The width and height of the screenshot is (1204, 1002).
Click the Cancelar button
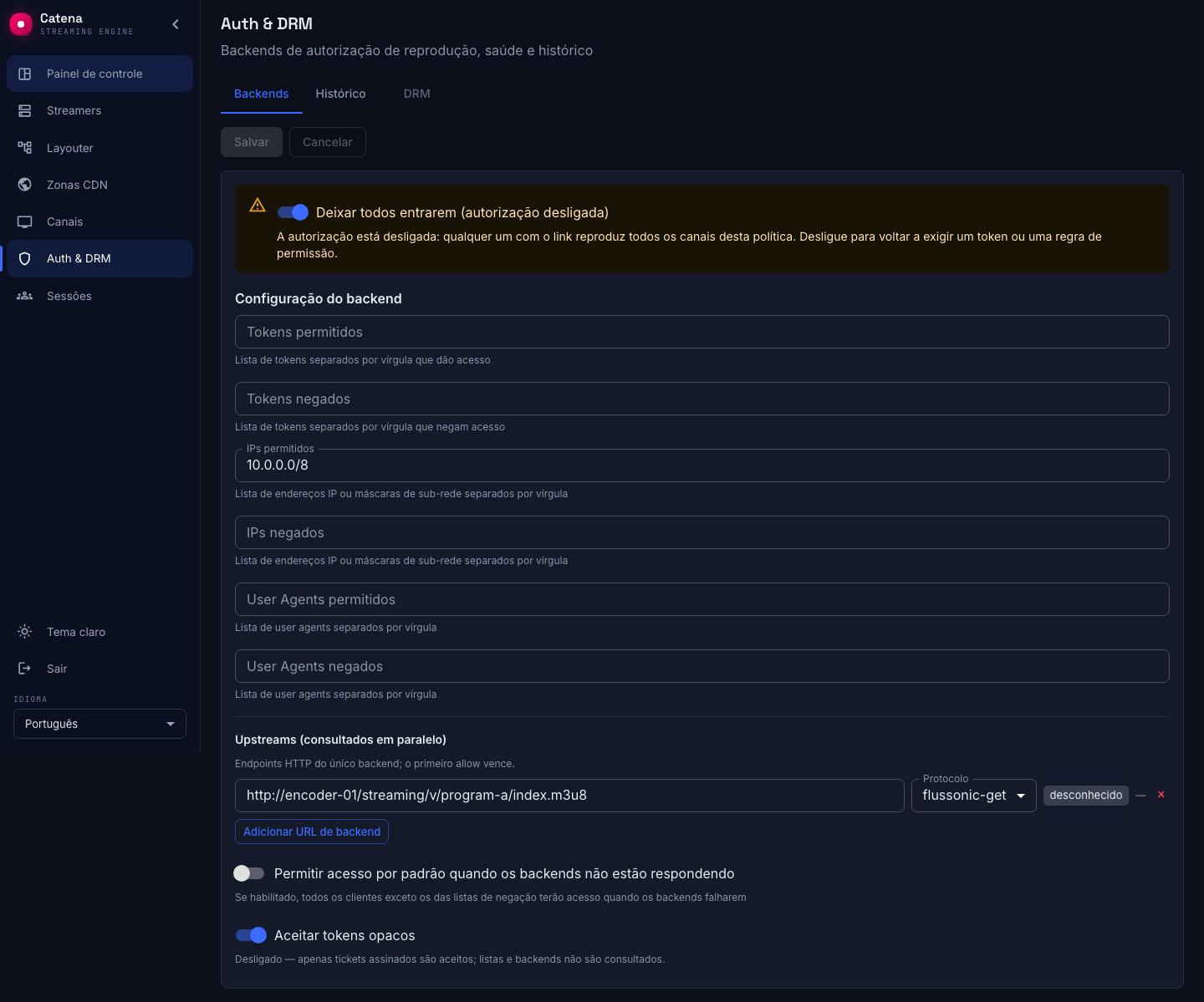[x=328, y=142]
